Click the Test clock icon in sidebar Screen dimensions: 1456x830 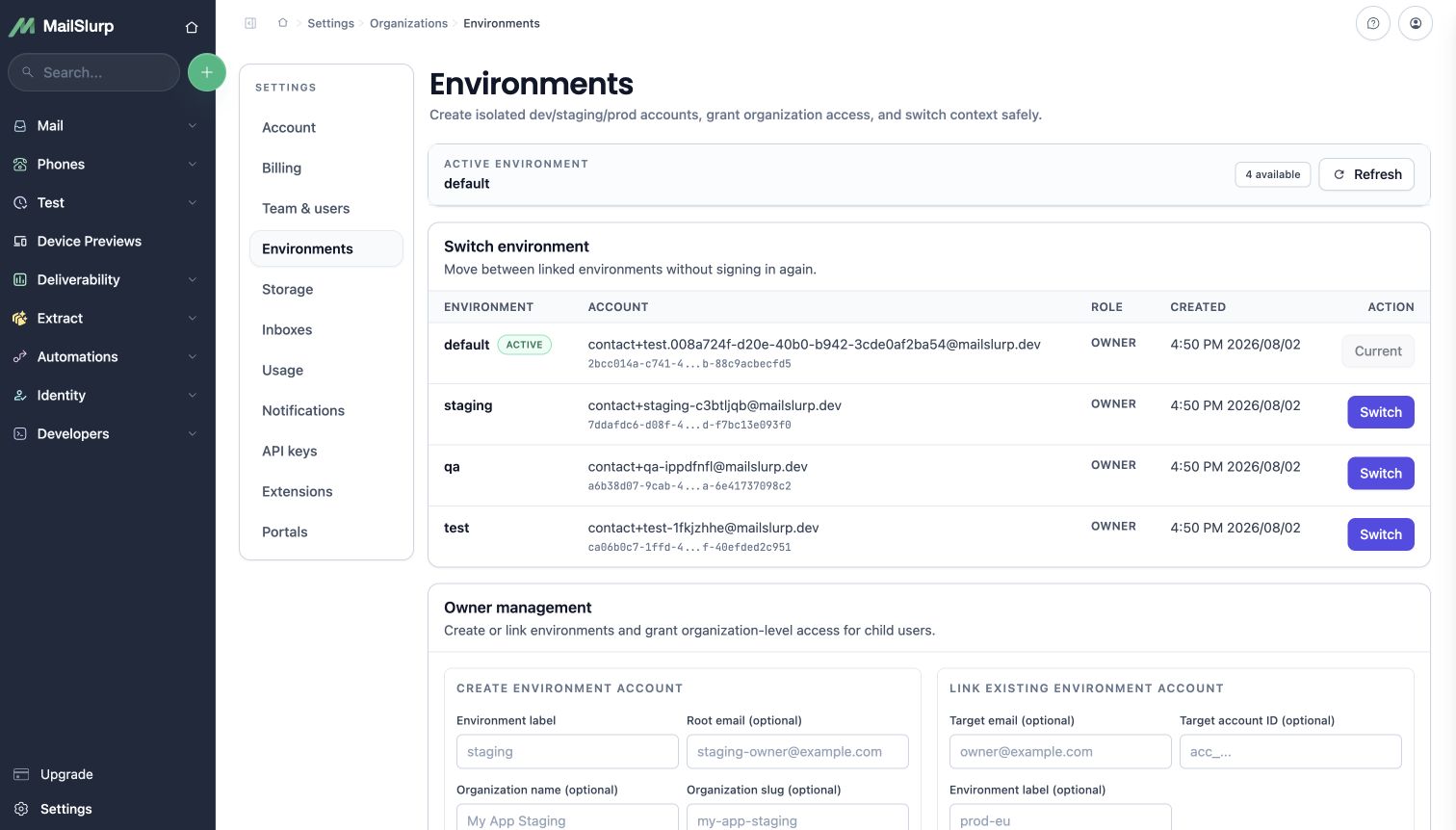[x=20, y=202]
